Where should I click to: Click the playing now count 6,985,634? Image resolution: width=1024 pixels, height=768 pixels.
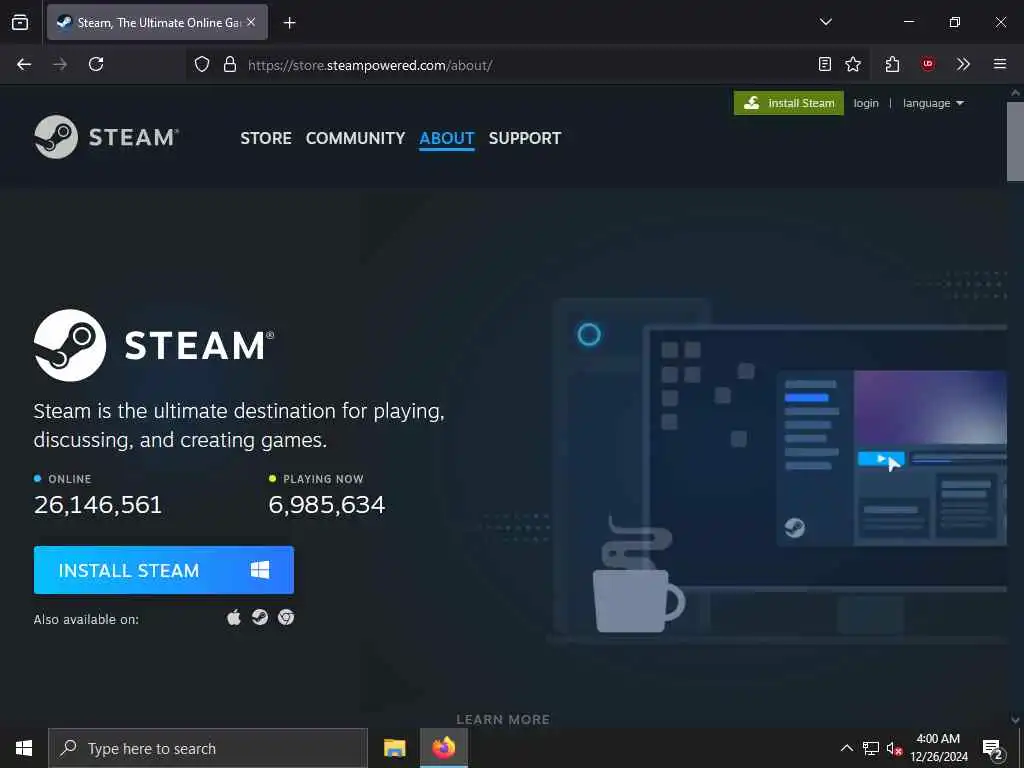coord(327,505)
